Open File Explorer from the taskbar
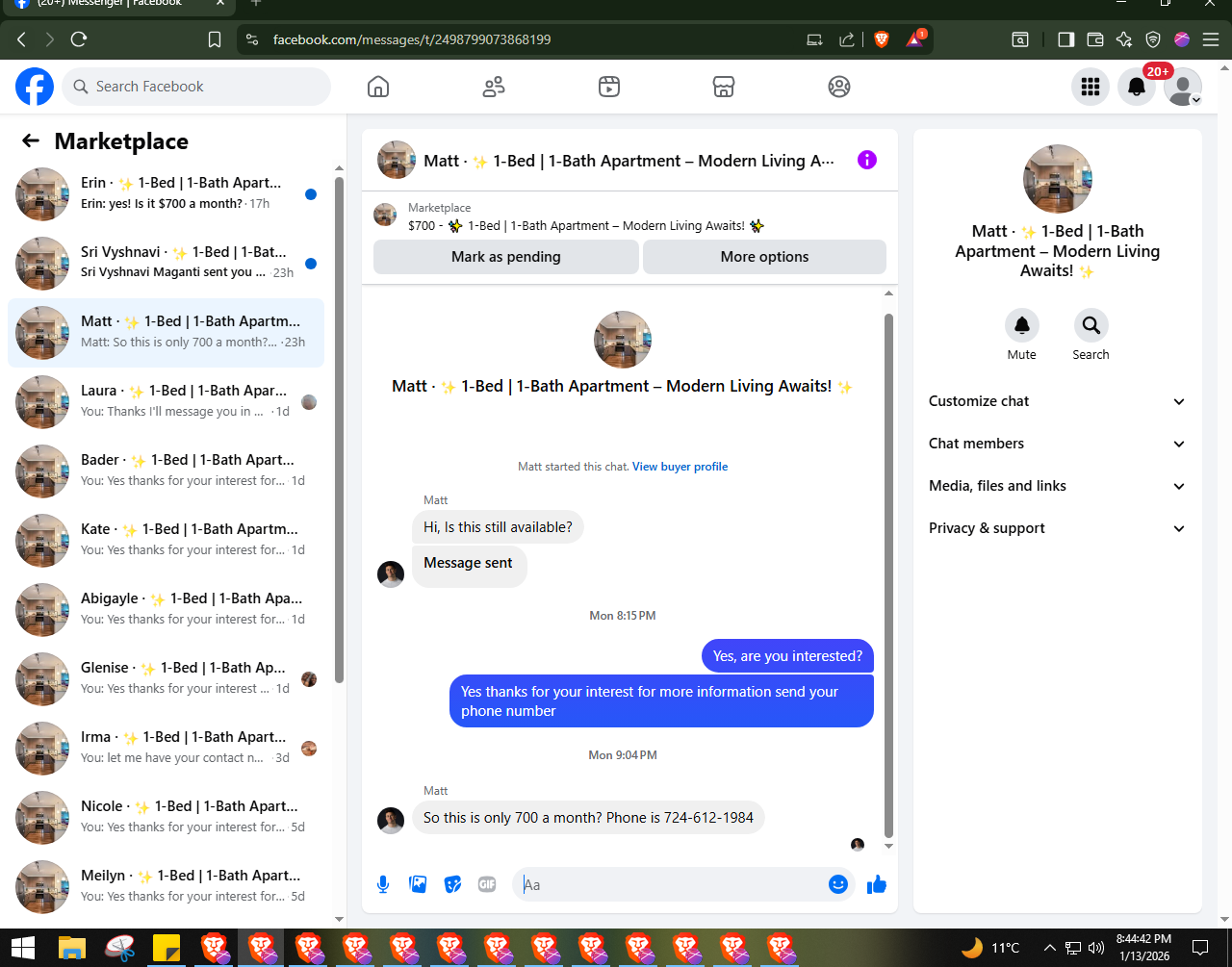1232x967 pixels. click(x=72, y=948)
